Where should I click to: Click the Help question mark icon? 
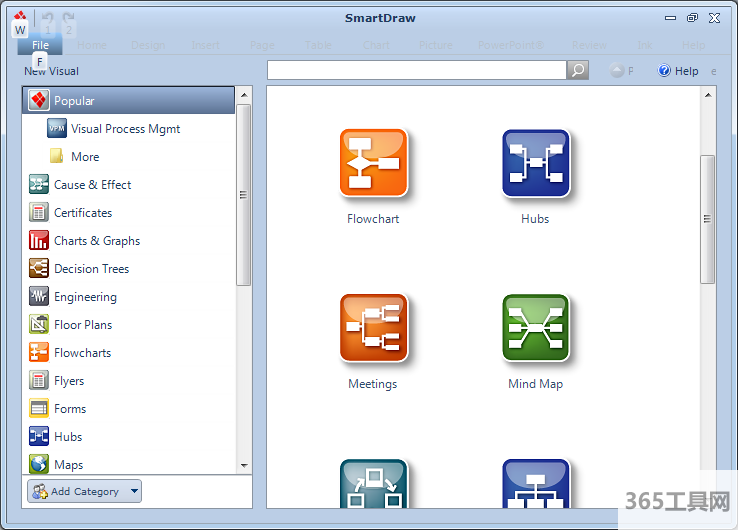[664, 71]
